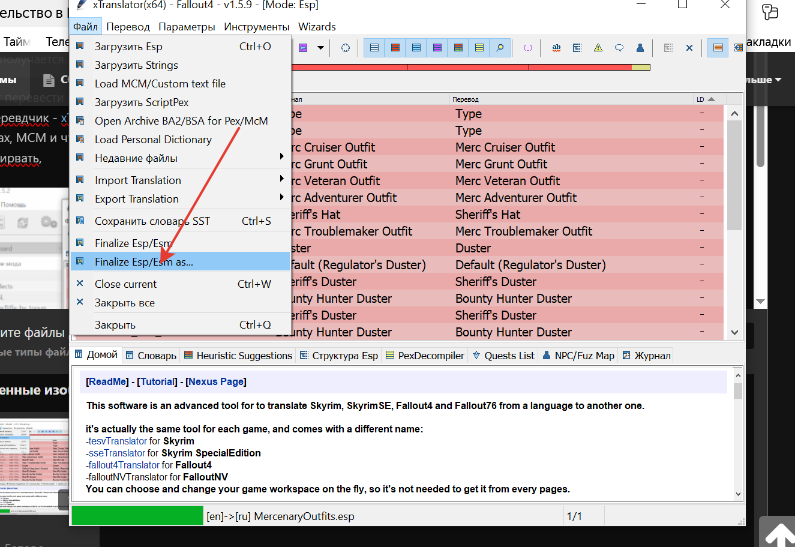
Task: Click the blue person silhouette toolbar icon
Action: (x=640, y=47)
